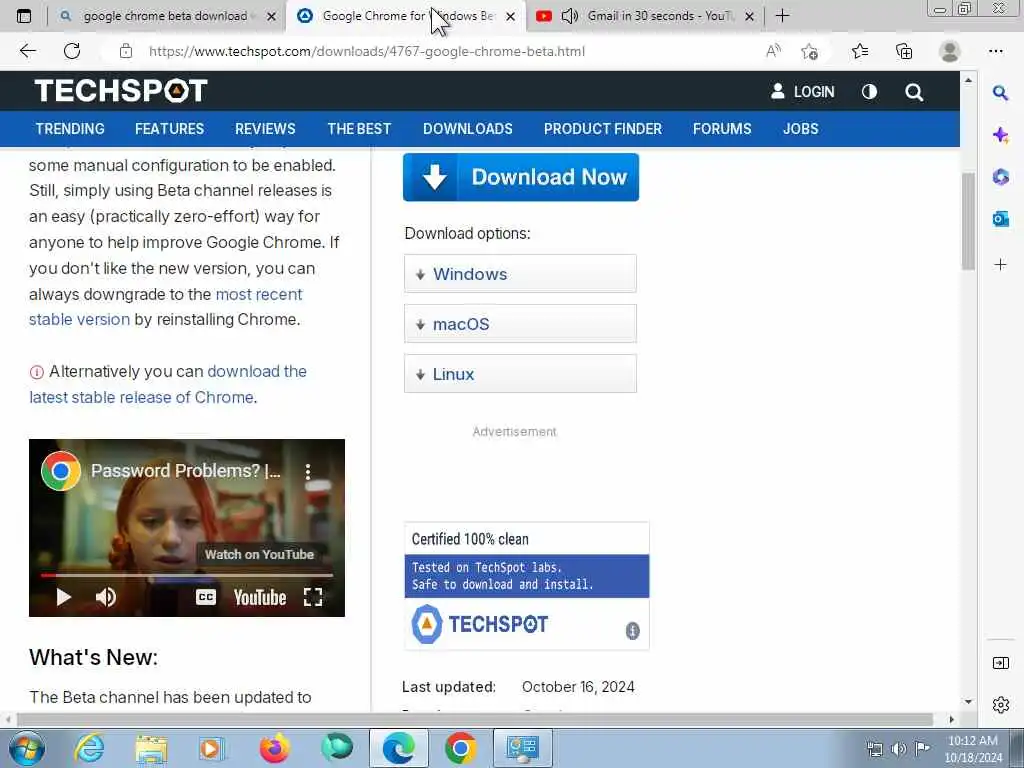1024x768 pixels.
Task: Play the embedded Password Problems video
Action: pyautogui.click(x=63, y=596)
